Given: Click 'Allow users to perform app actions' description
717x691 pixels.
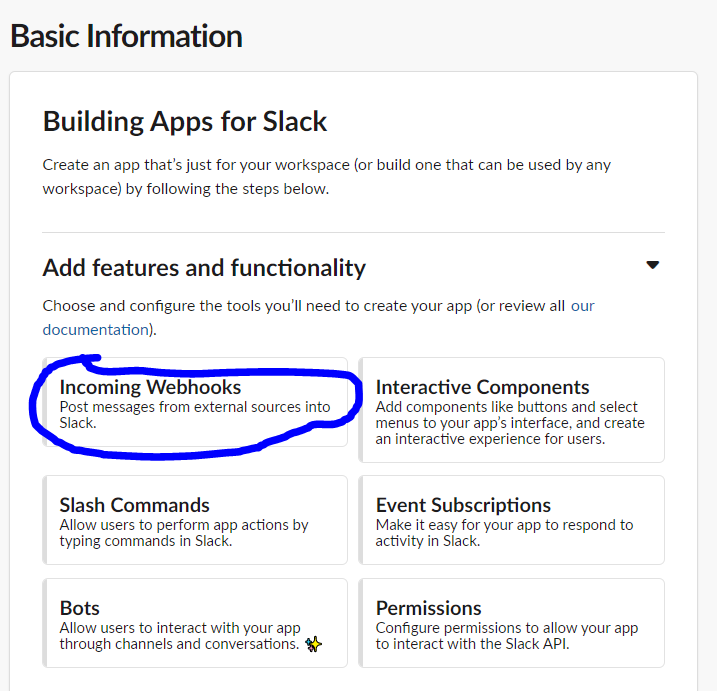Looking at the screenshot, I should tap(184, 533).
